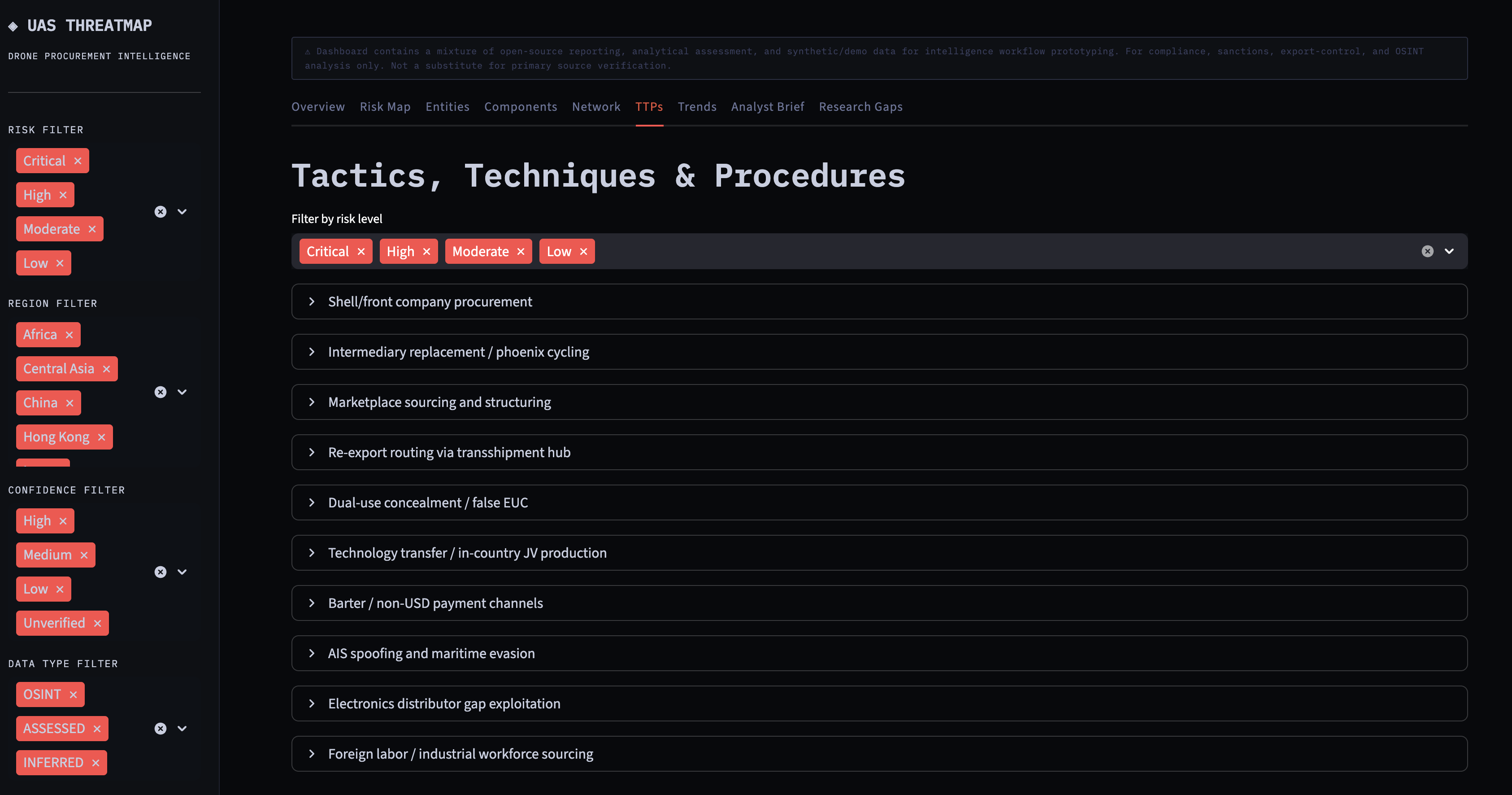Click the UAS THREATMAP title

[89, 26]
